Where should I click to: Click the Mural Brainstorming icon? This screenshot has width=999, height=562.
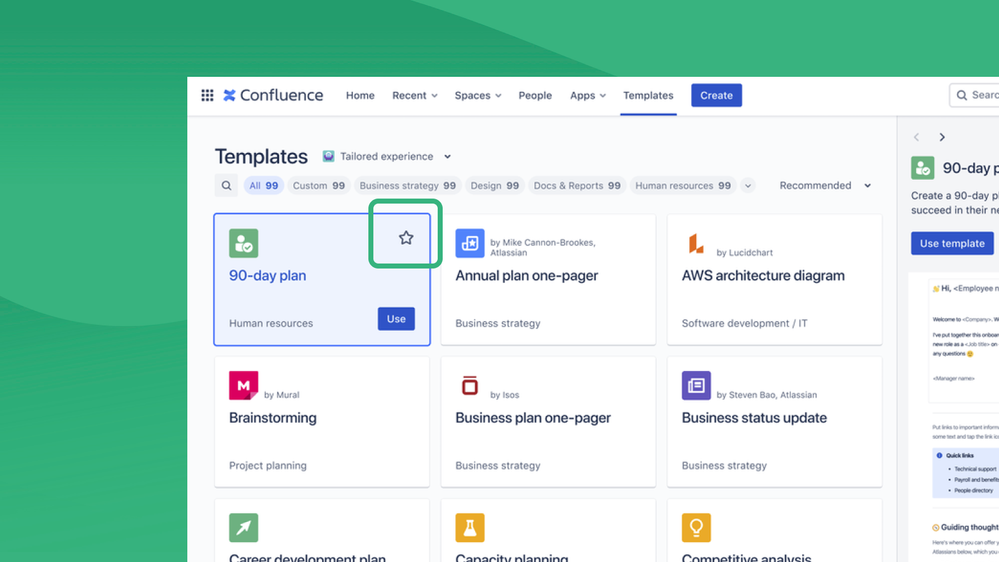(243, 385)
